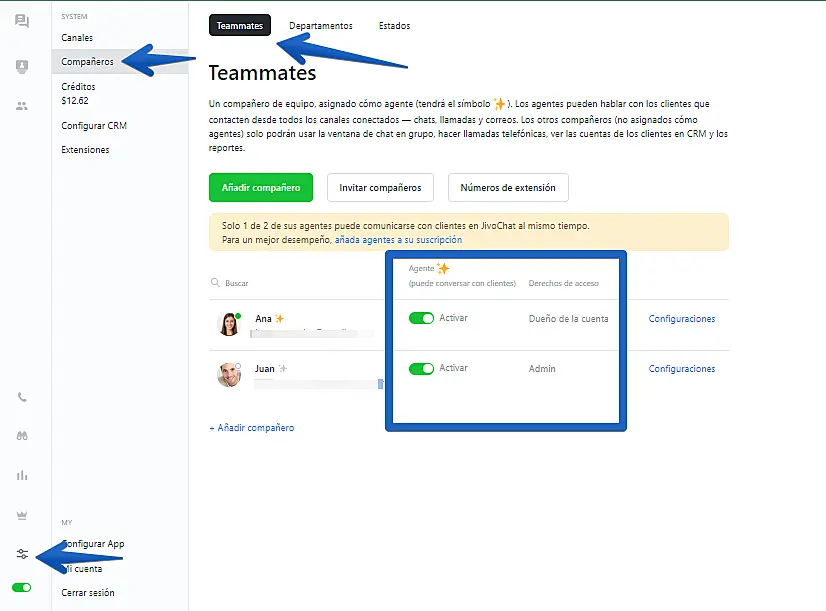Open Números de extensión

click(508, 187)
